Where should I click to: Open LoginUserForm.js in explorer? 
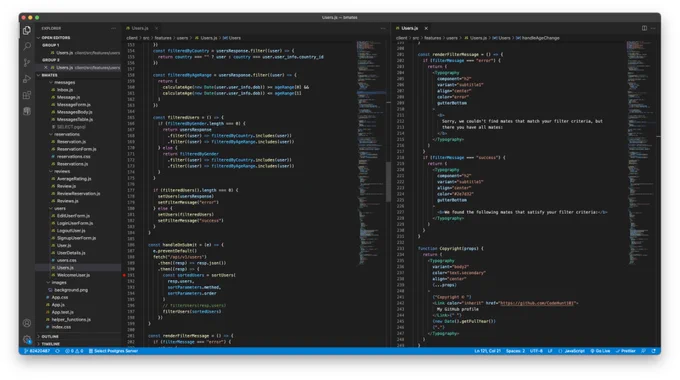click(x=75, y=223)
